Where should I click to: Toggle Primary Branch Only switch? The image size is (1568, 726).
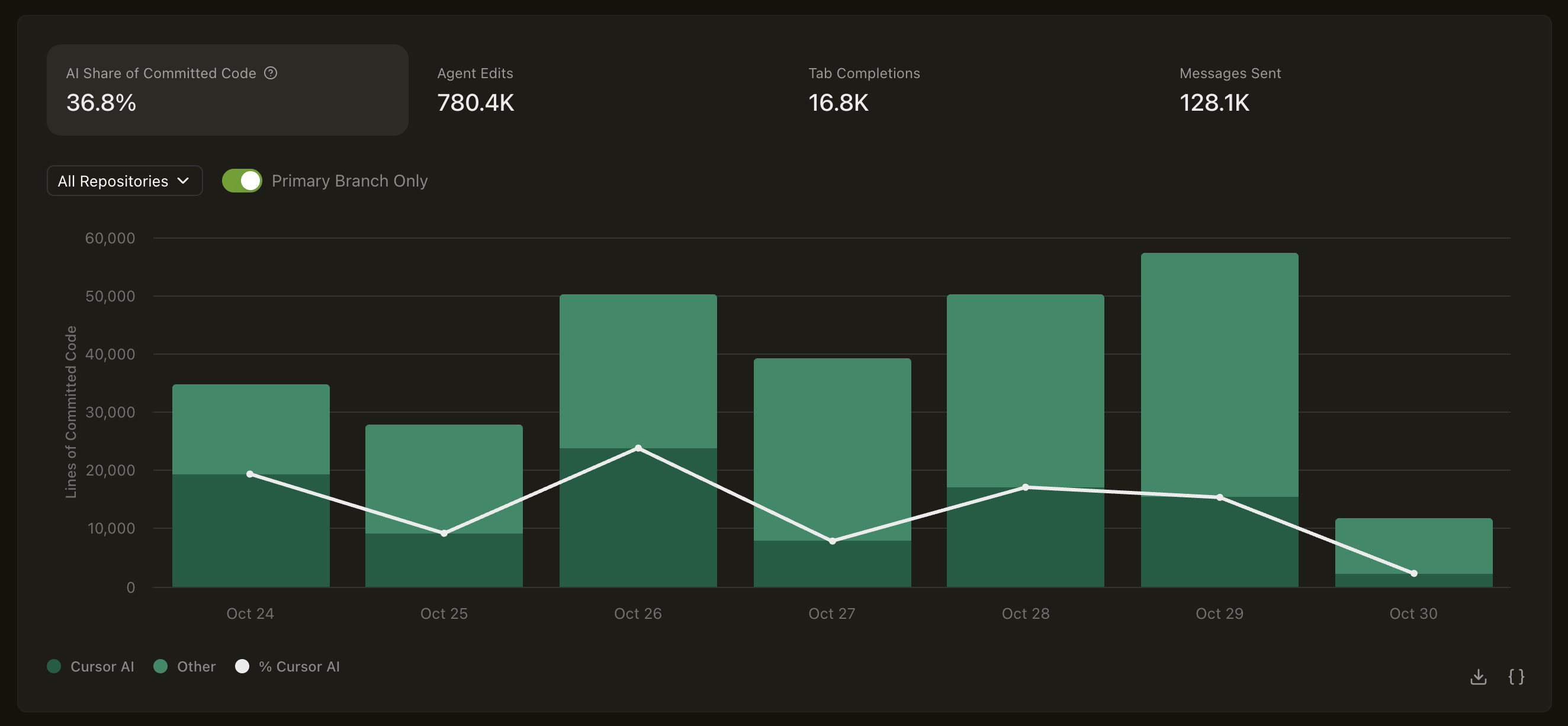pos(242,181)
